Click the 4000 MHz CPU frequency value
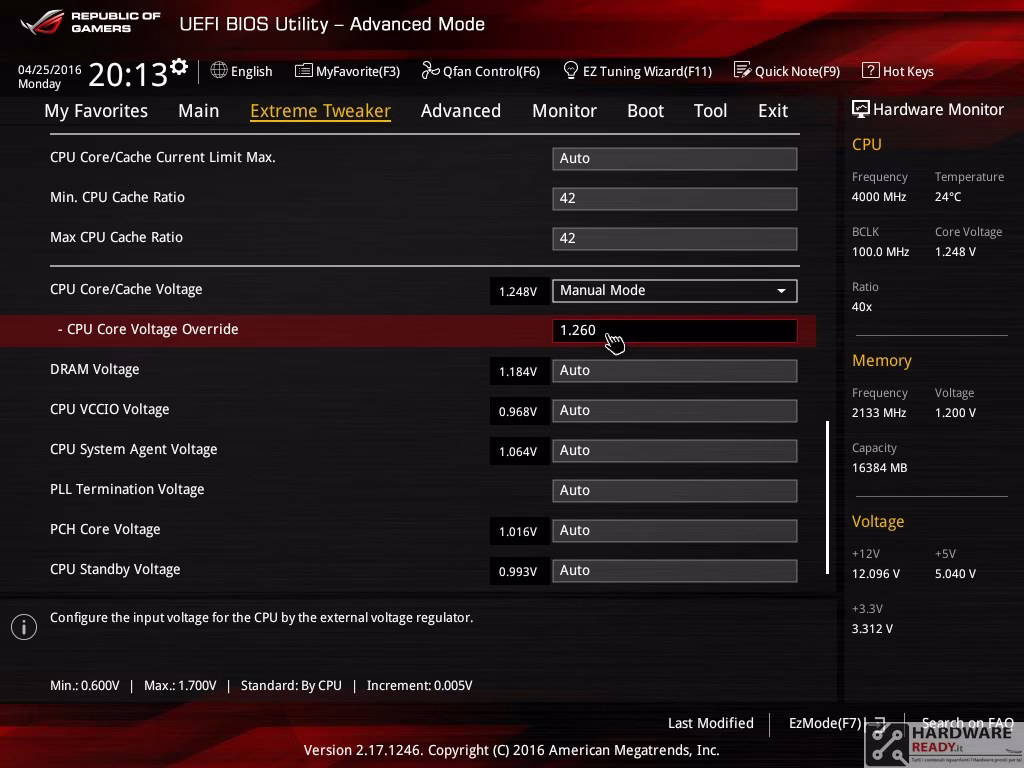The height and width of the screenshot is (768, 1024). click(879, 197)
